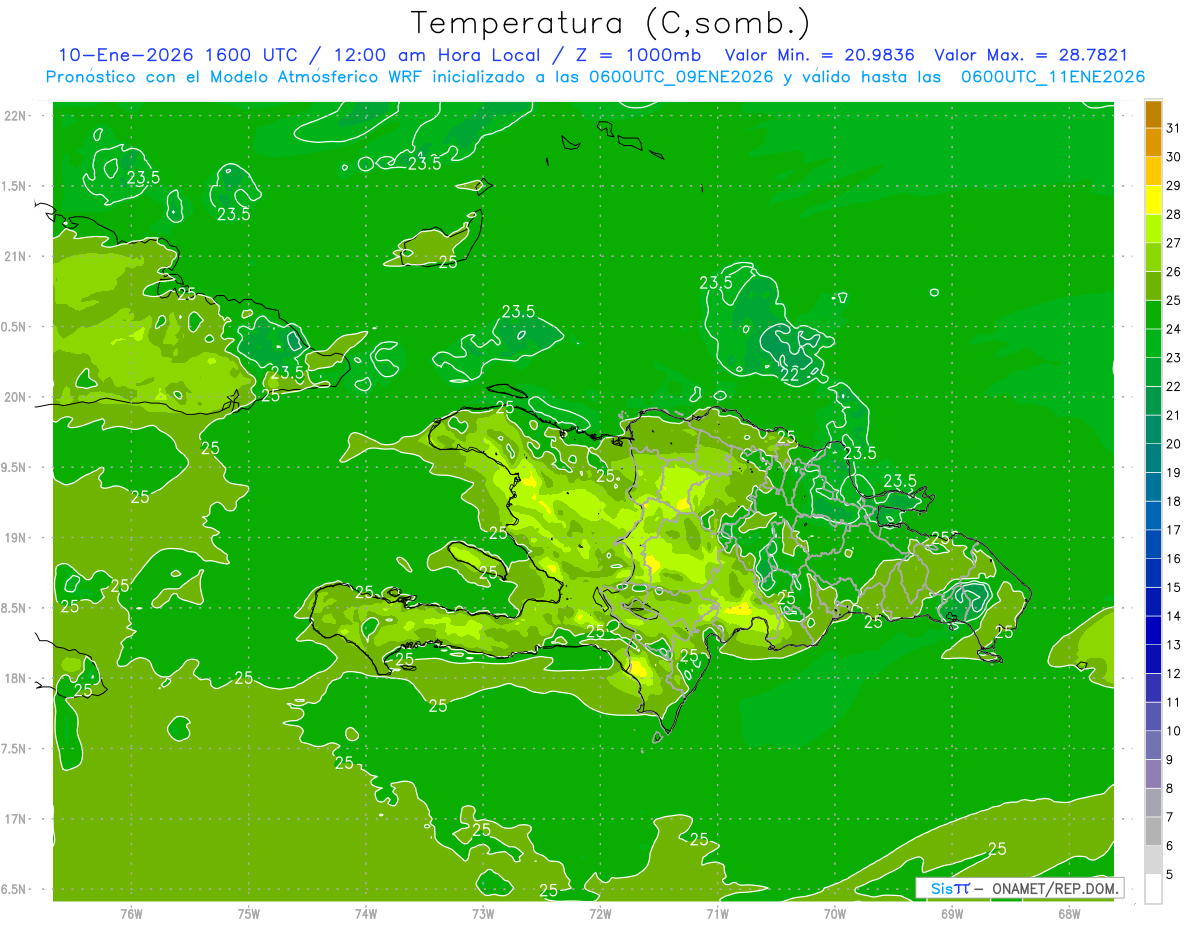Click the '76W' longitude axis label
1200x927 pixels.
[131, 914]
